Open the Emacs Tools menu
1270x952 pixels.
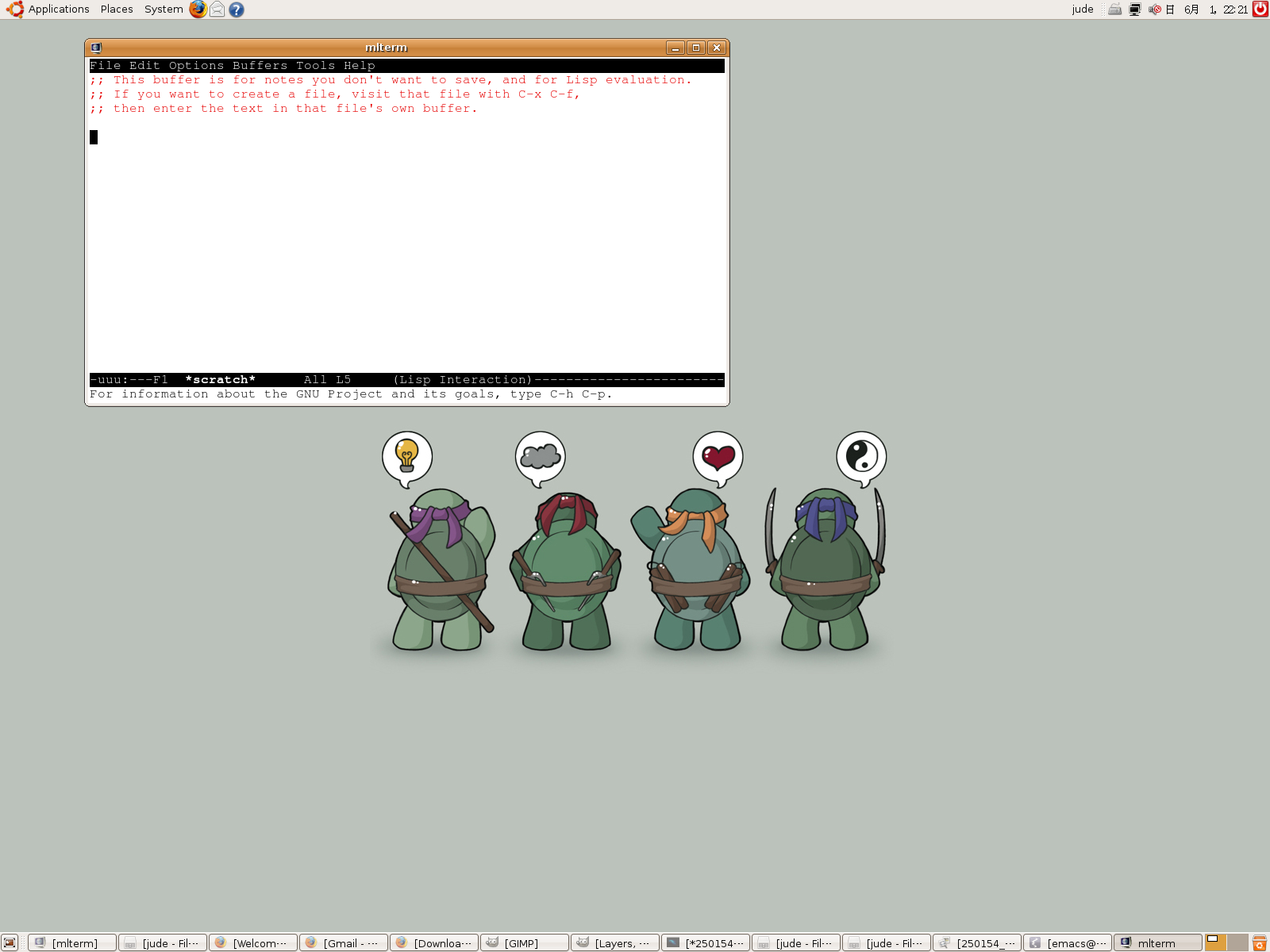pyautogui.click(x=316, y=66)
